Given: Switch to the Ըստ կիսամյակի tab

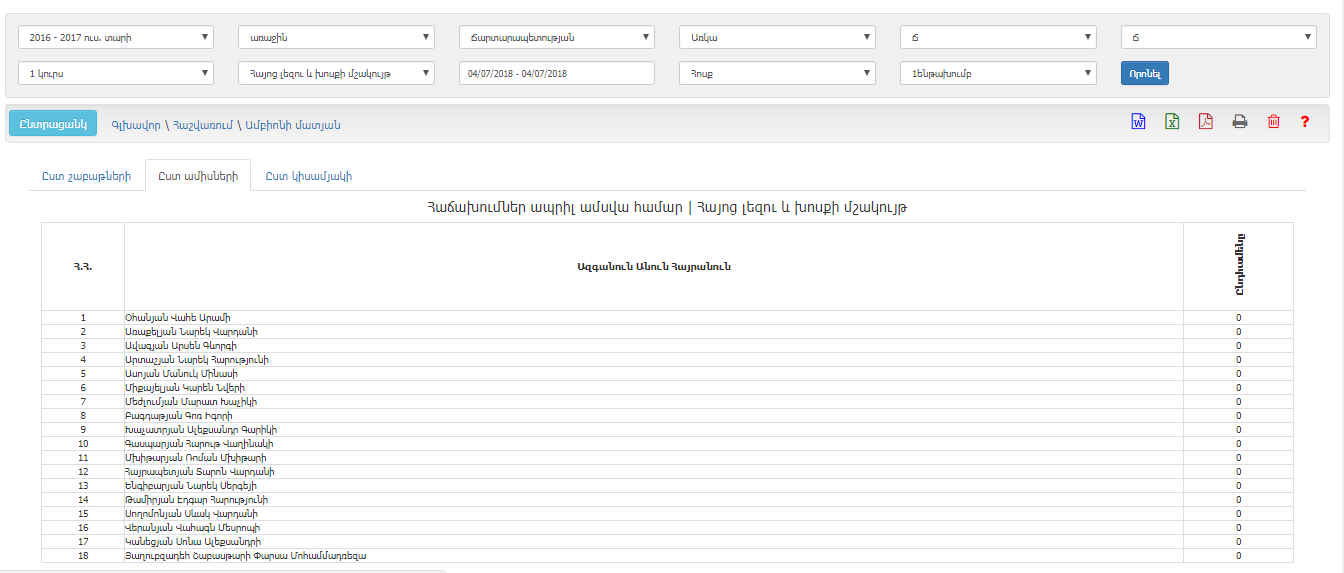Looking at the screenshot, I should click(308, 176).
